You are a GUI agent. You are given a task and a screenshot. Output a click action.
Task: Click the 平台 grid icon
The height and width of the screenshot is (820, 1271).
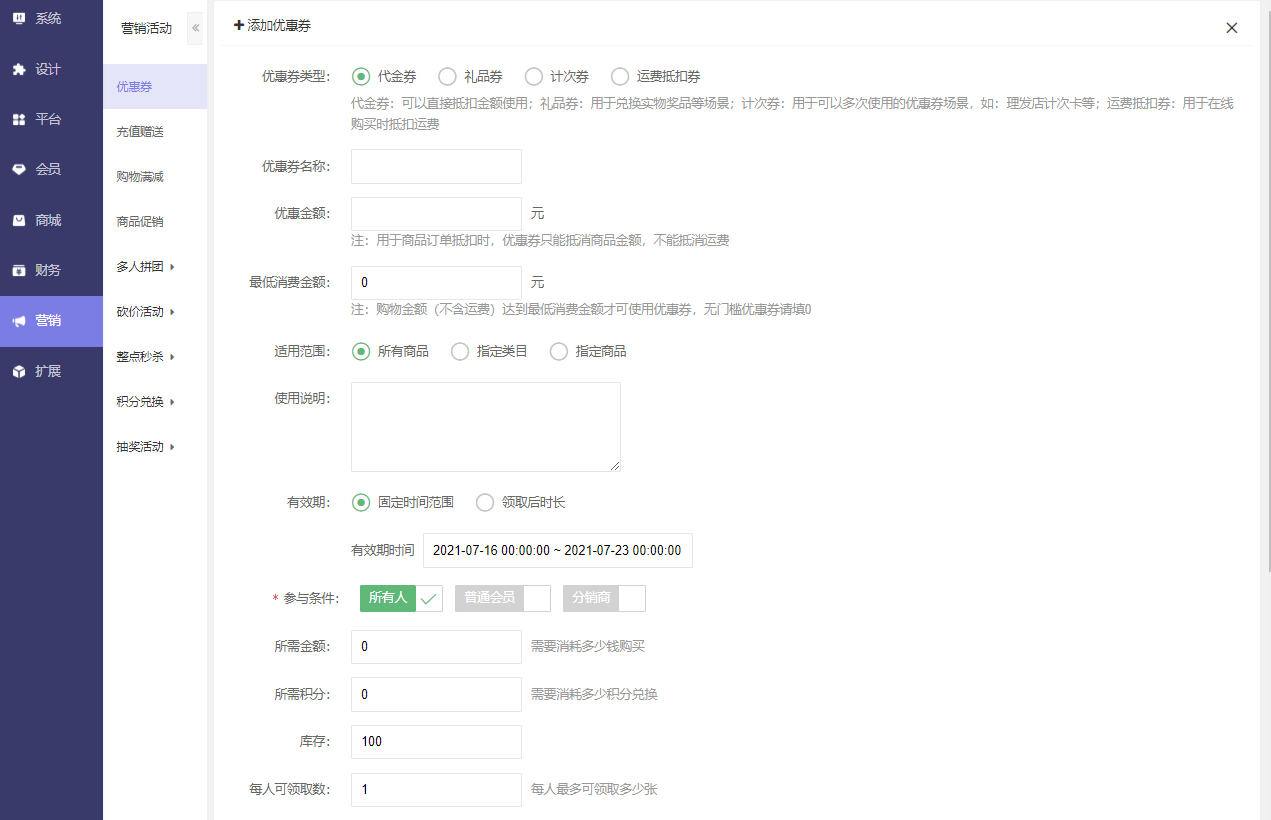(x=18, y=119)
